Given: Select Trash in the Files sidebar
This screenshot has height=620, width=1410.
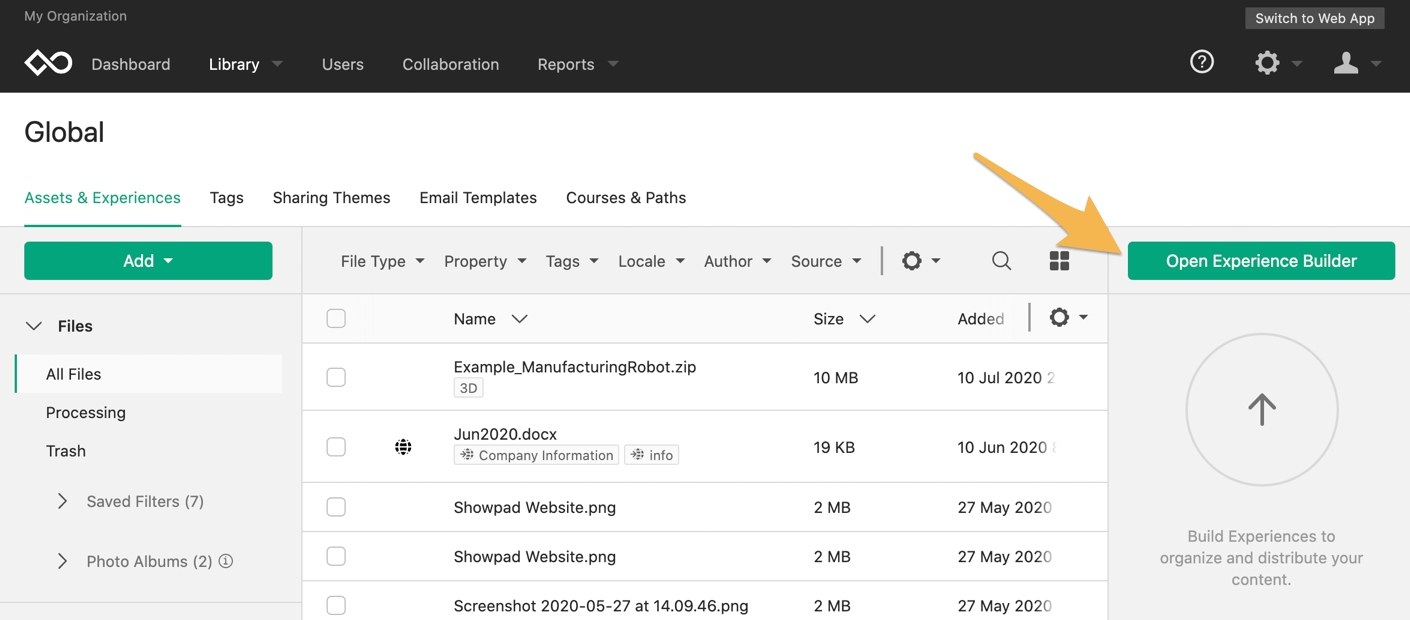Looking at the screenshot, I should (x=66, y=451).
